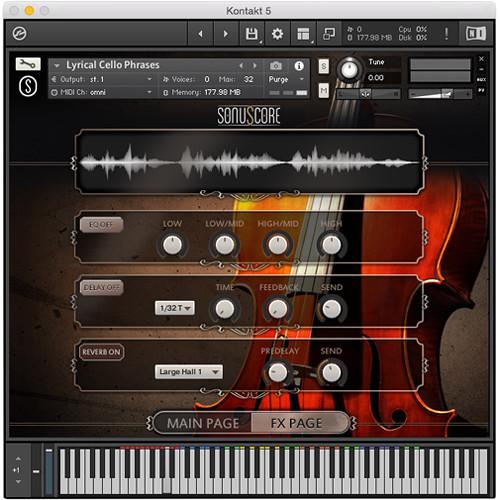Show instrument info icon

click(x=299, y=66)
